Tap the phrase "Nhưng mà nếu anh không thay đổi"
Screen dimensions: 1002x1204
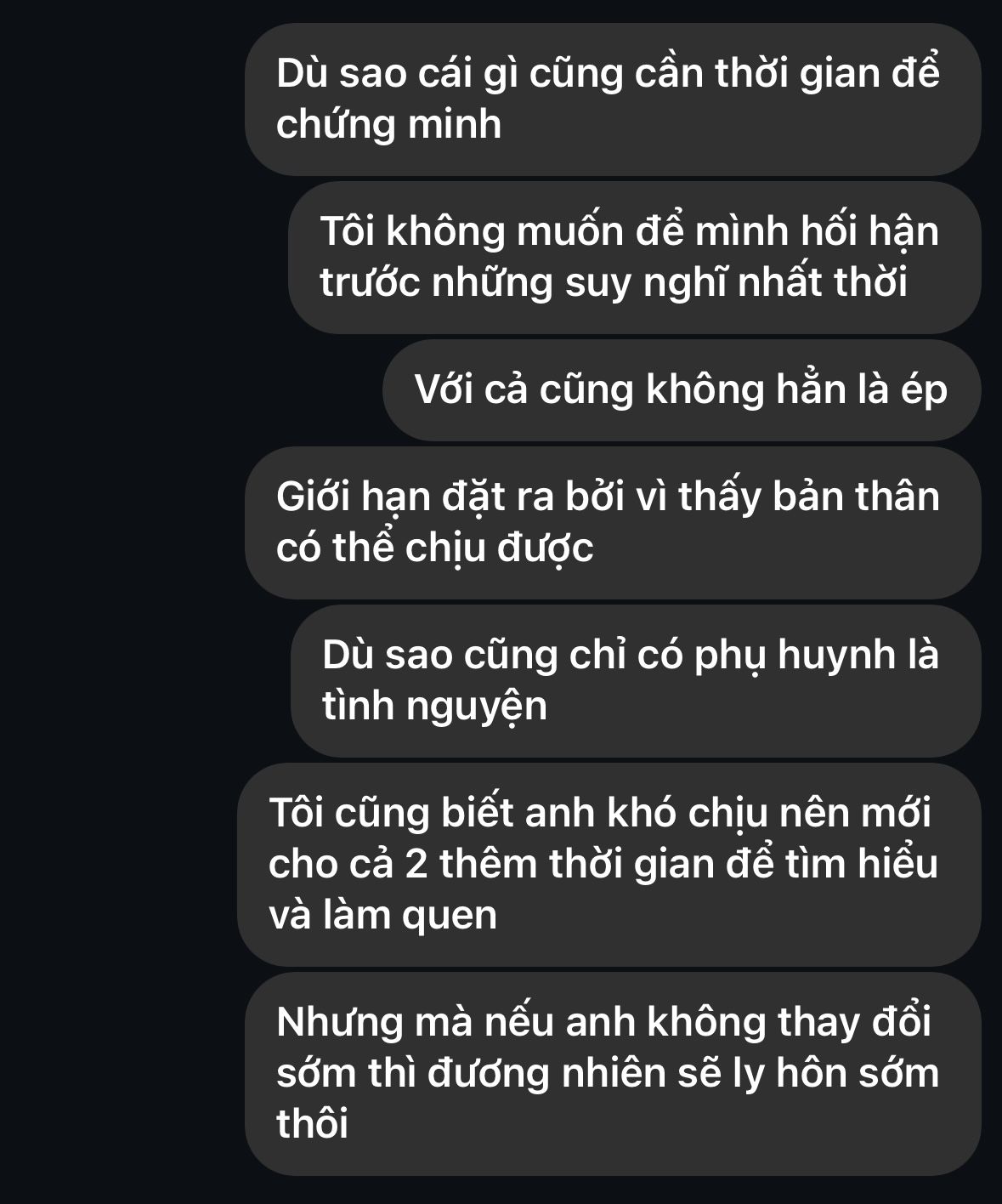click(x=603, y=1022)
